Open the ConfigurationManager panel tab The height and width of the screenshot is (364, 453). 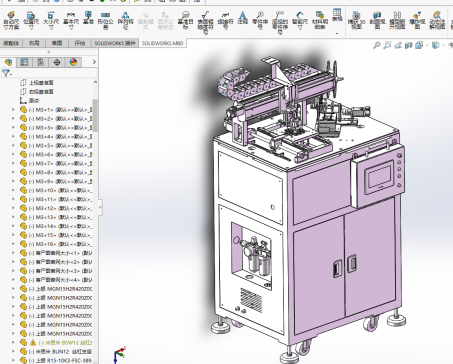tap(41, 62)
